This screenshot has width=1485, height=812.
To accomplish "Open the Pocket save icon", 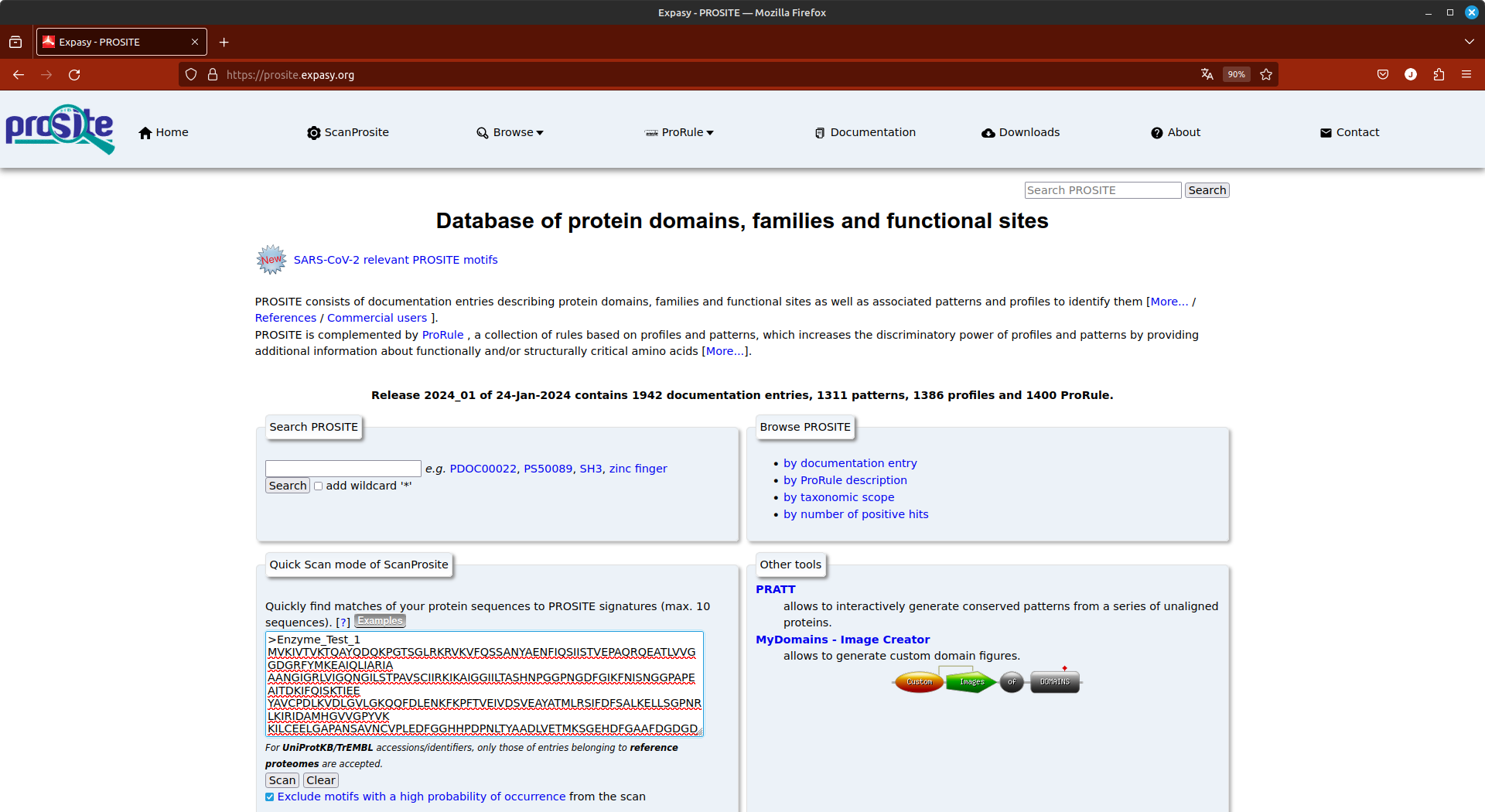I will point(1383,74).
